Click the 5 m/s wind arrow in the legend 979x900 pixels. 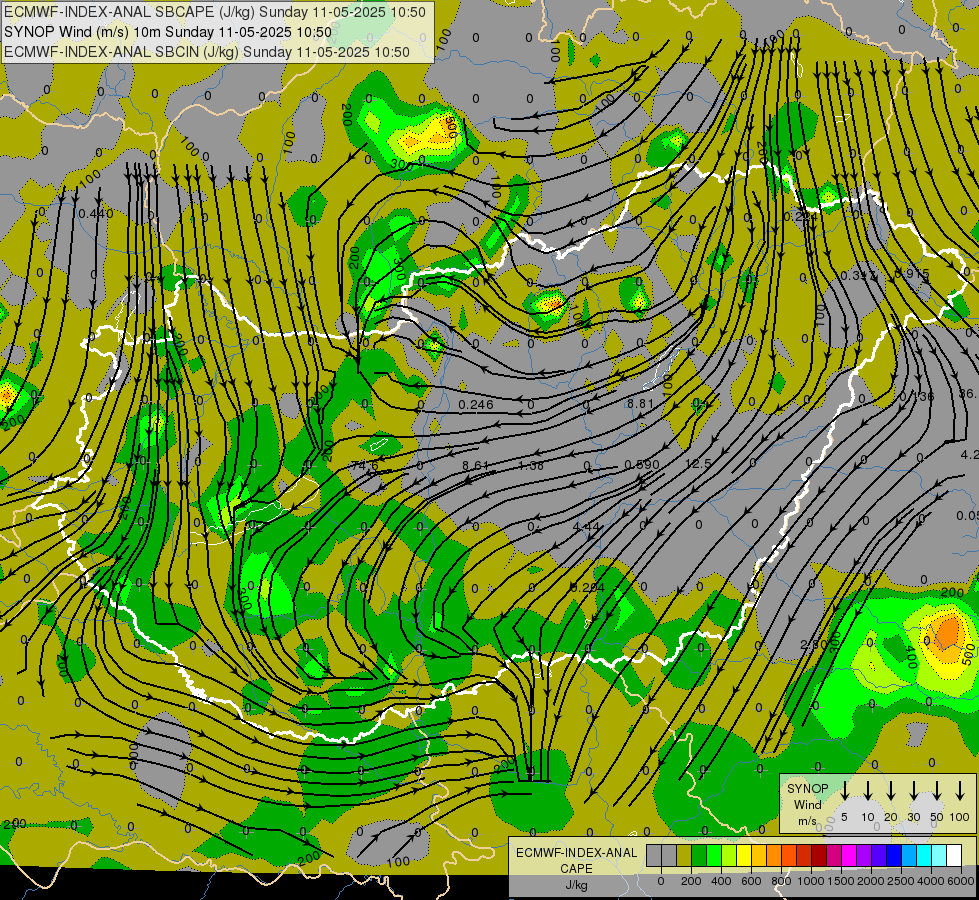[845, 791]
